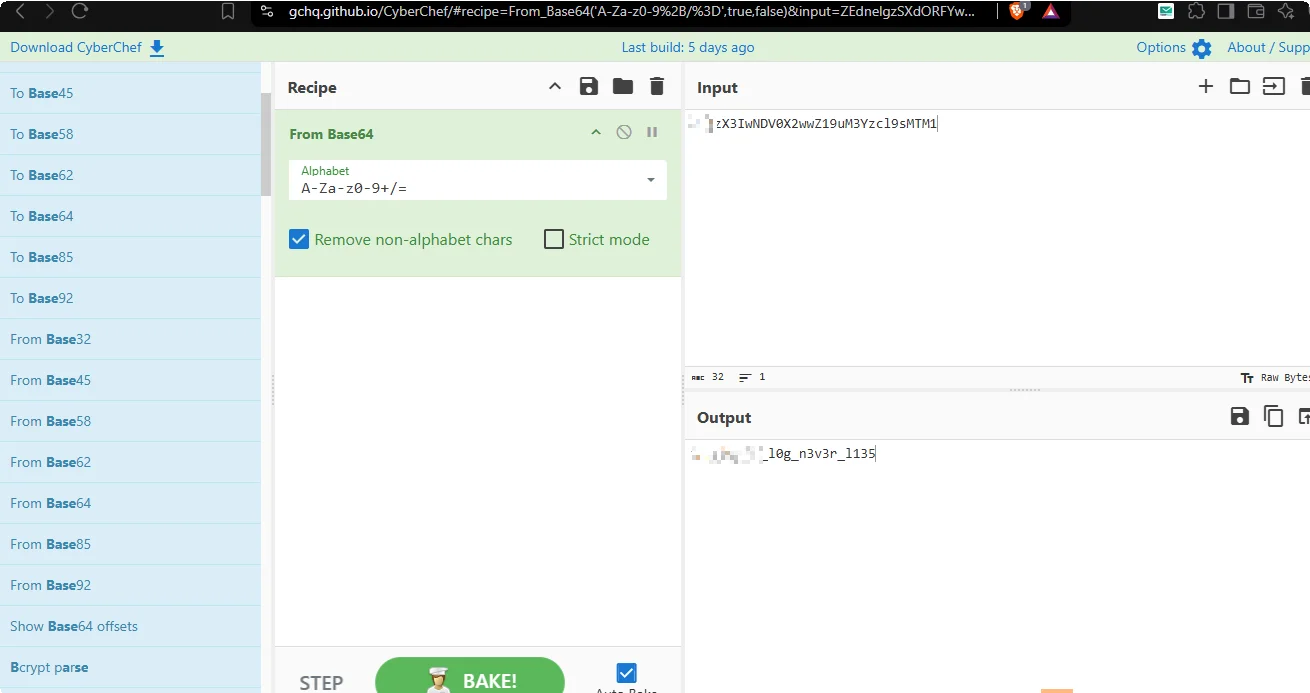Add a new input tab with plus icon
Viewport: 1310px width, 693px height.
[1206, 87]
